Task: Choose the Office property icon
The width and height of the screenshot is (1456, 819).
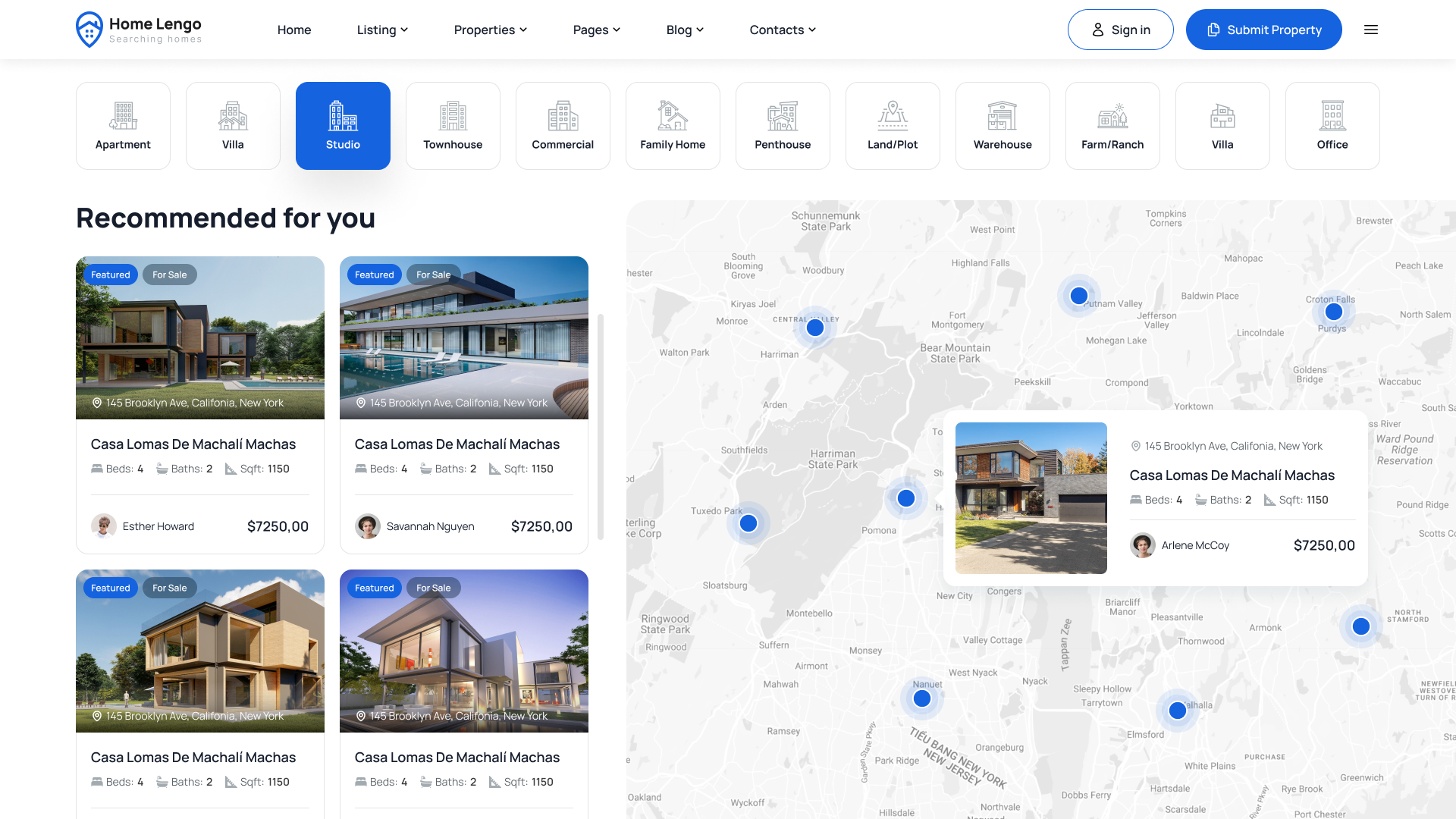Action: (1332, 116)
